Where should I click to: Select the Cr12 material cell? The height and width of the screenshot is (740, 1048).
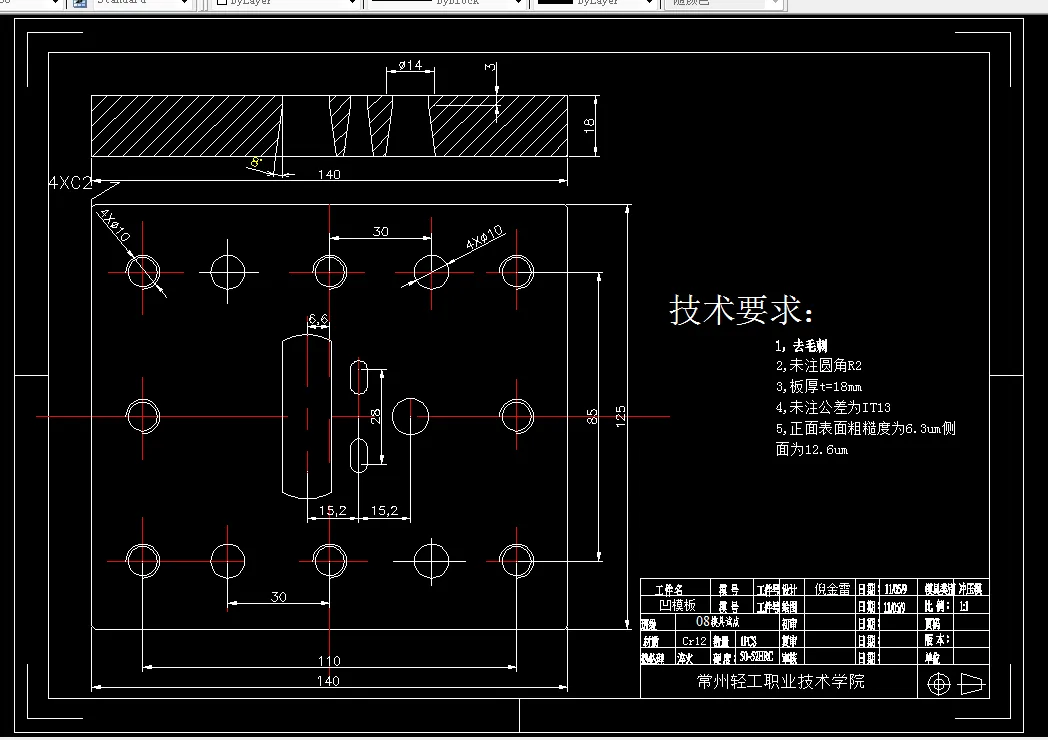pyautogui.click(x=694, y=640)
